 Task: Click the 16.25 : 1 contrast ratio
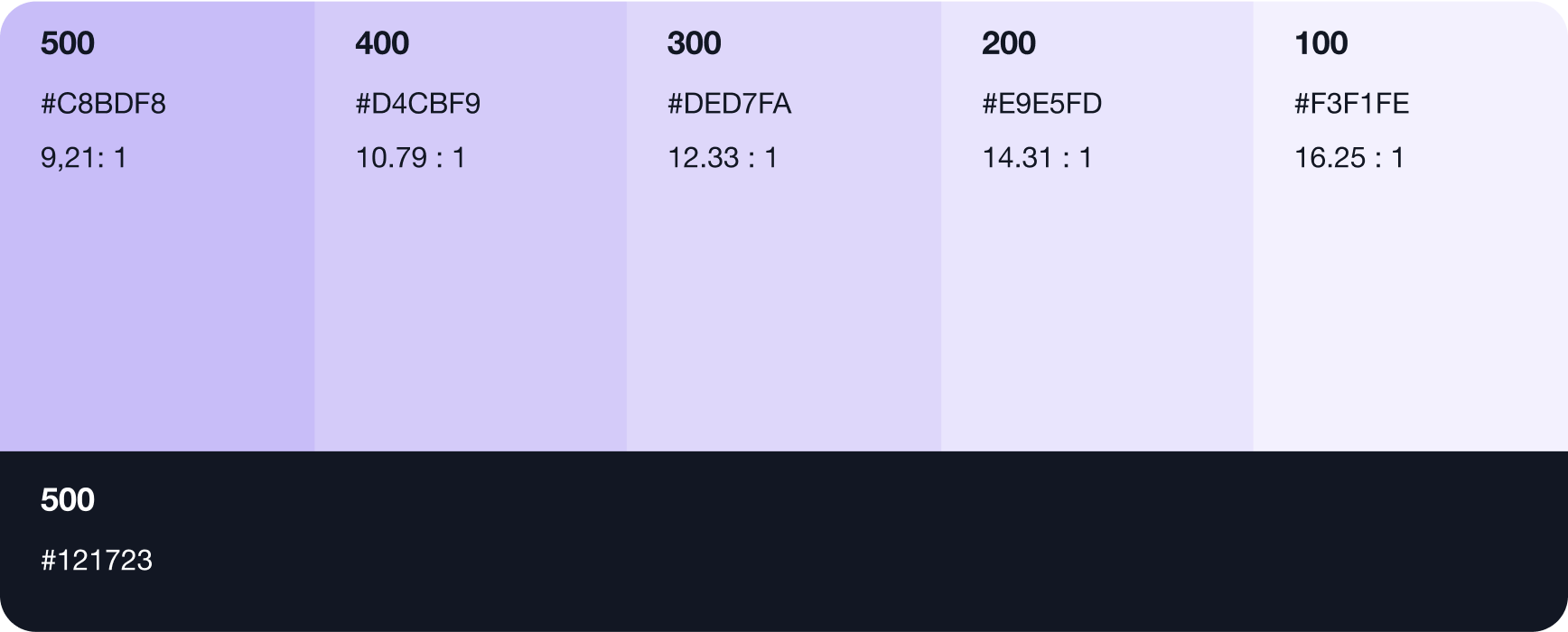click(1349, 159)
